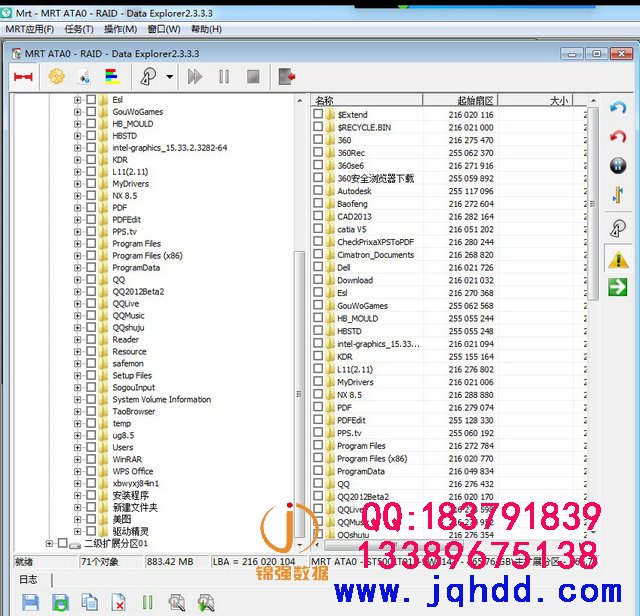Click the blue undo arrow in right sidebar

pyautogui.click(x=618, y=108)
